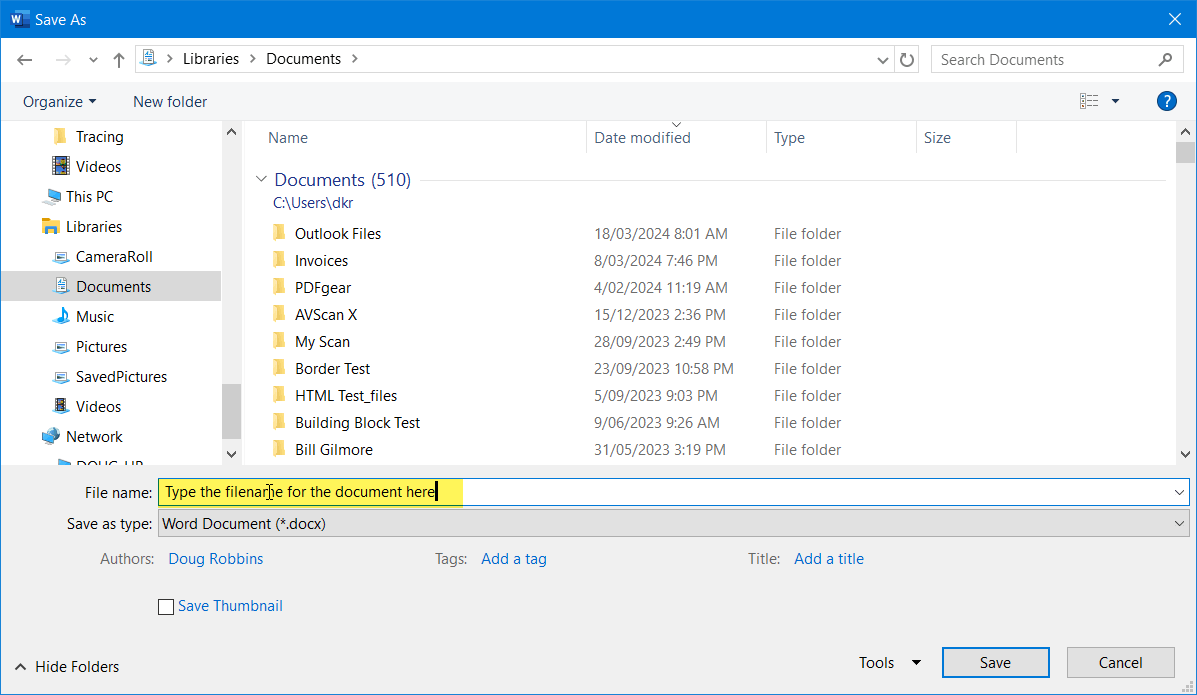Close the Save As dialog
Screen dimensions: 1197x695
[1175, 19]
